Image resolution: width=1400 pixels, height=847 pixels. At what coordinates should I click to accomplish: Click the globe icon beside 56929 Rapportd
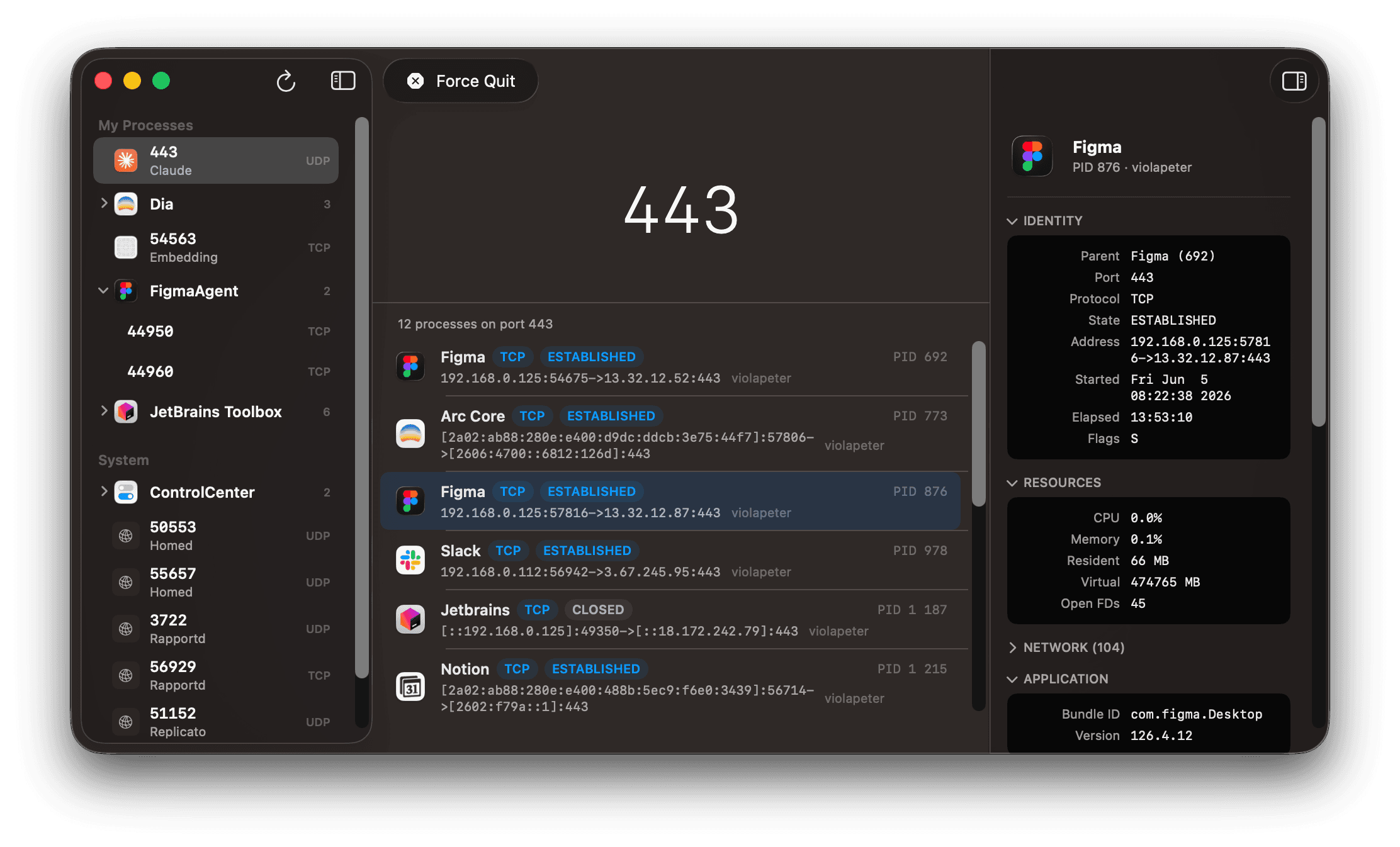pos(126,675)
